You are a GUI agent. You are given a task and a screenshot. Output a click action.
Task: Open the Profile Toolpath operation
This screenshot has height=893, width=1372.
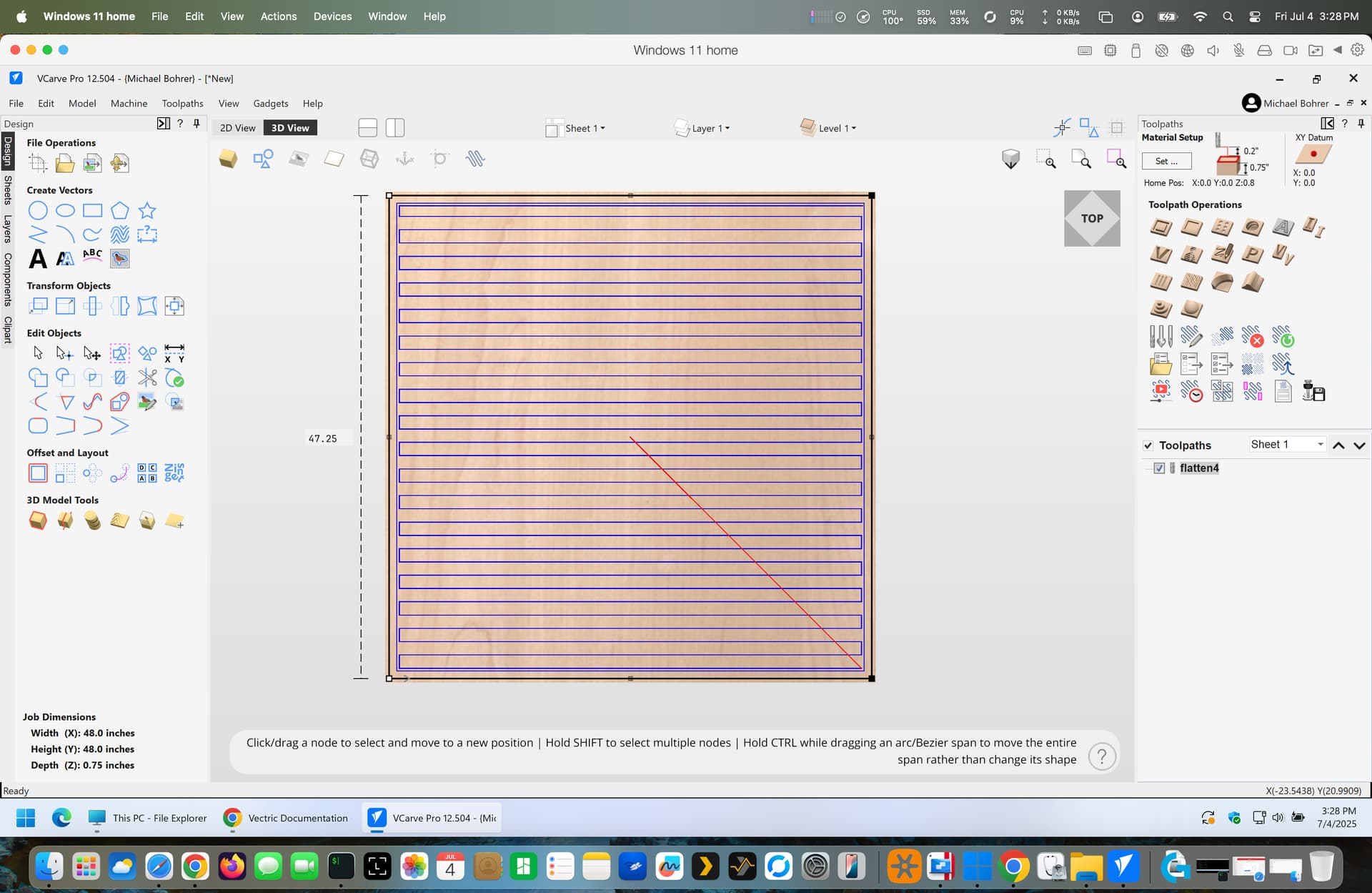1161,228
